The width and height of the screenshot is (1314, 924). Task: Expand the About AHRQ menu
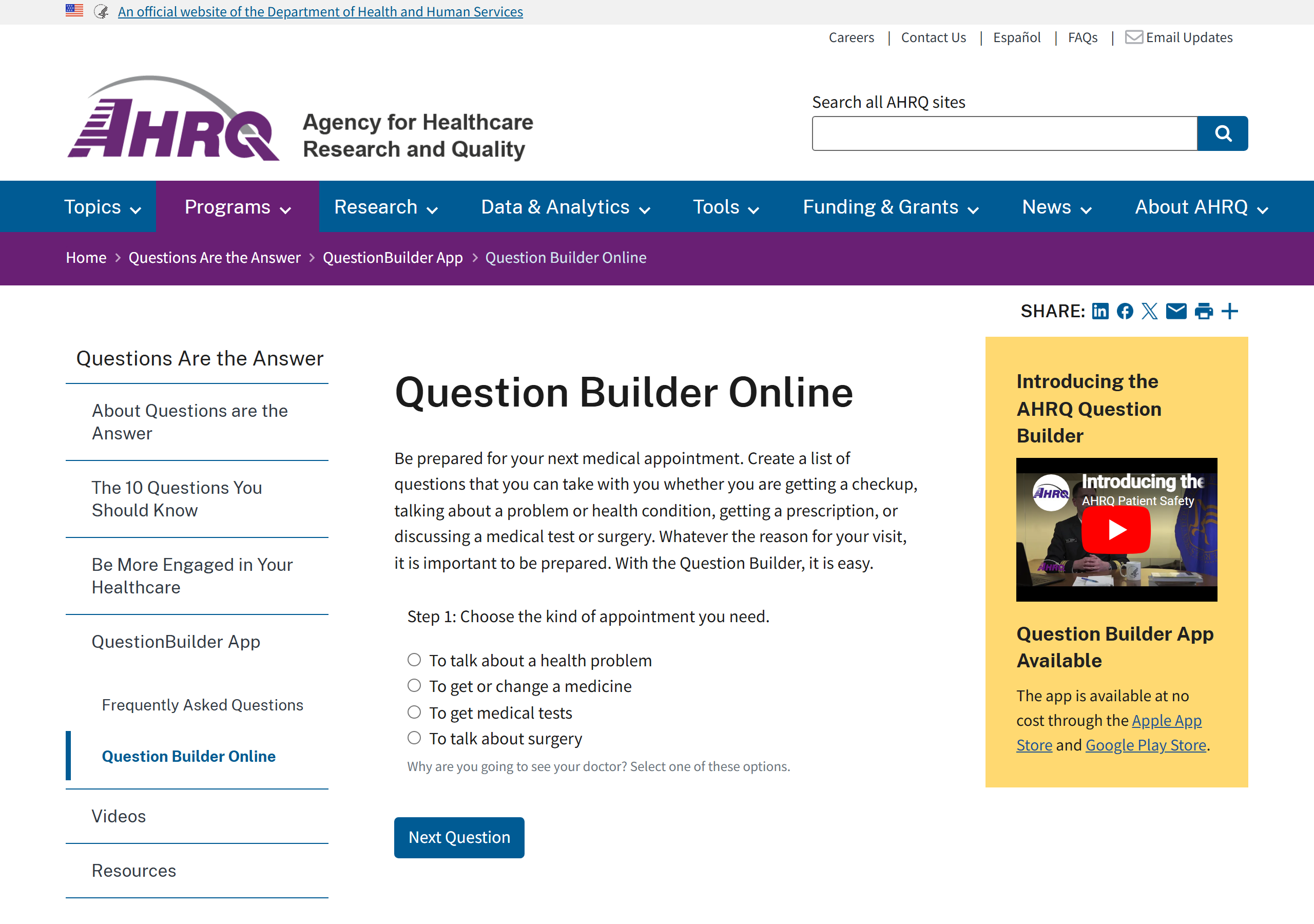click(1202, 207)
